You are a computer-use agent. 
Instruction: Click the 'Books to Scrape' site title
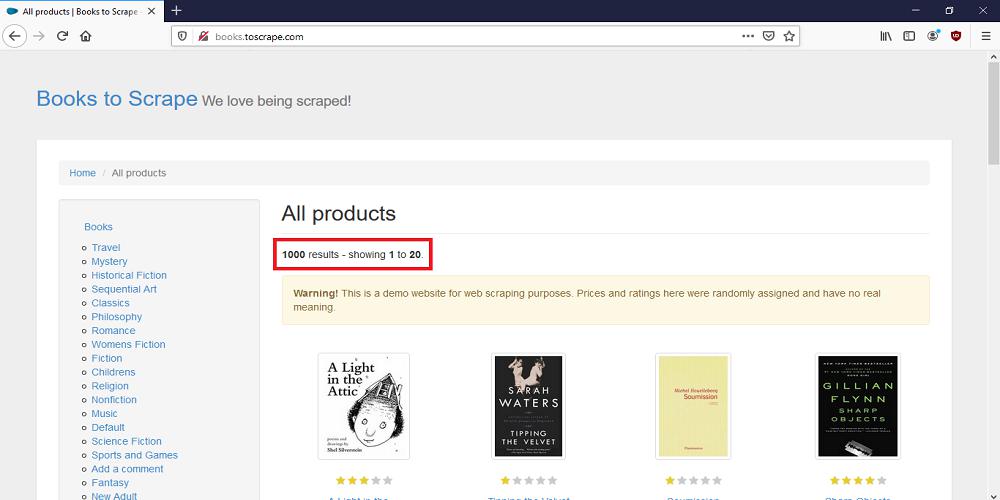[x=117, y=99]
